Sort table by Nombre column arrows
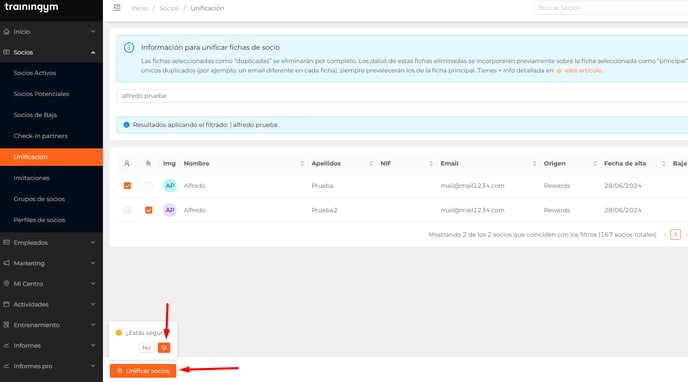This screenshot has width=688, height=382. click(302, 164)
